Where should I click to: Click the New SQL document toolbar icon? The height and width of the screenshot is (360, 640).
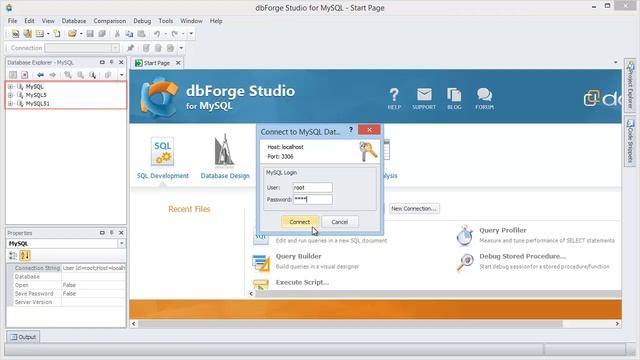pos(15,34)
